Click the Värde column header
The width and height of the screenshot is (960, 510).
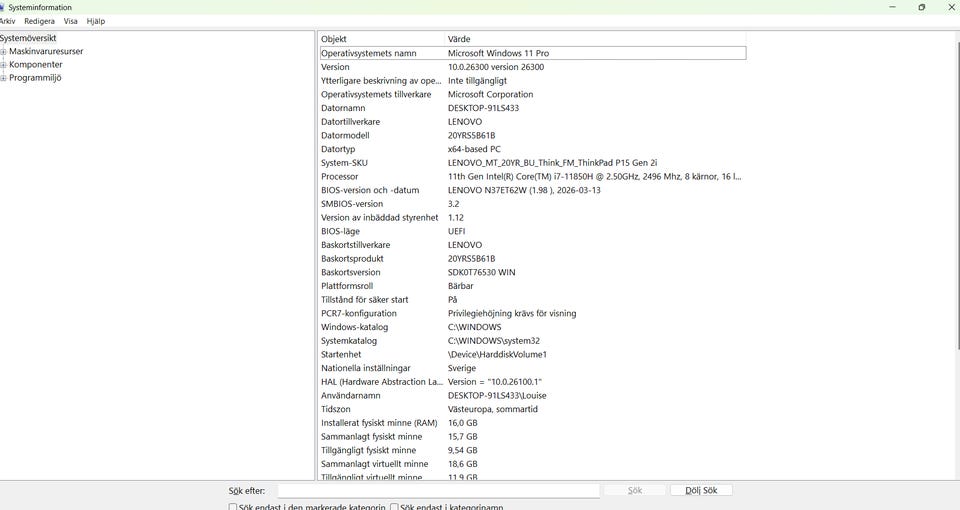pyautogui.click(x=595, y=39)
